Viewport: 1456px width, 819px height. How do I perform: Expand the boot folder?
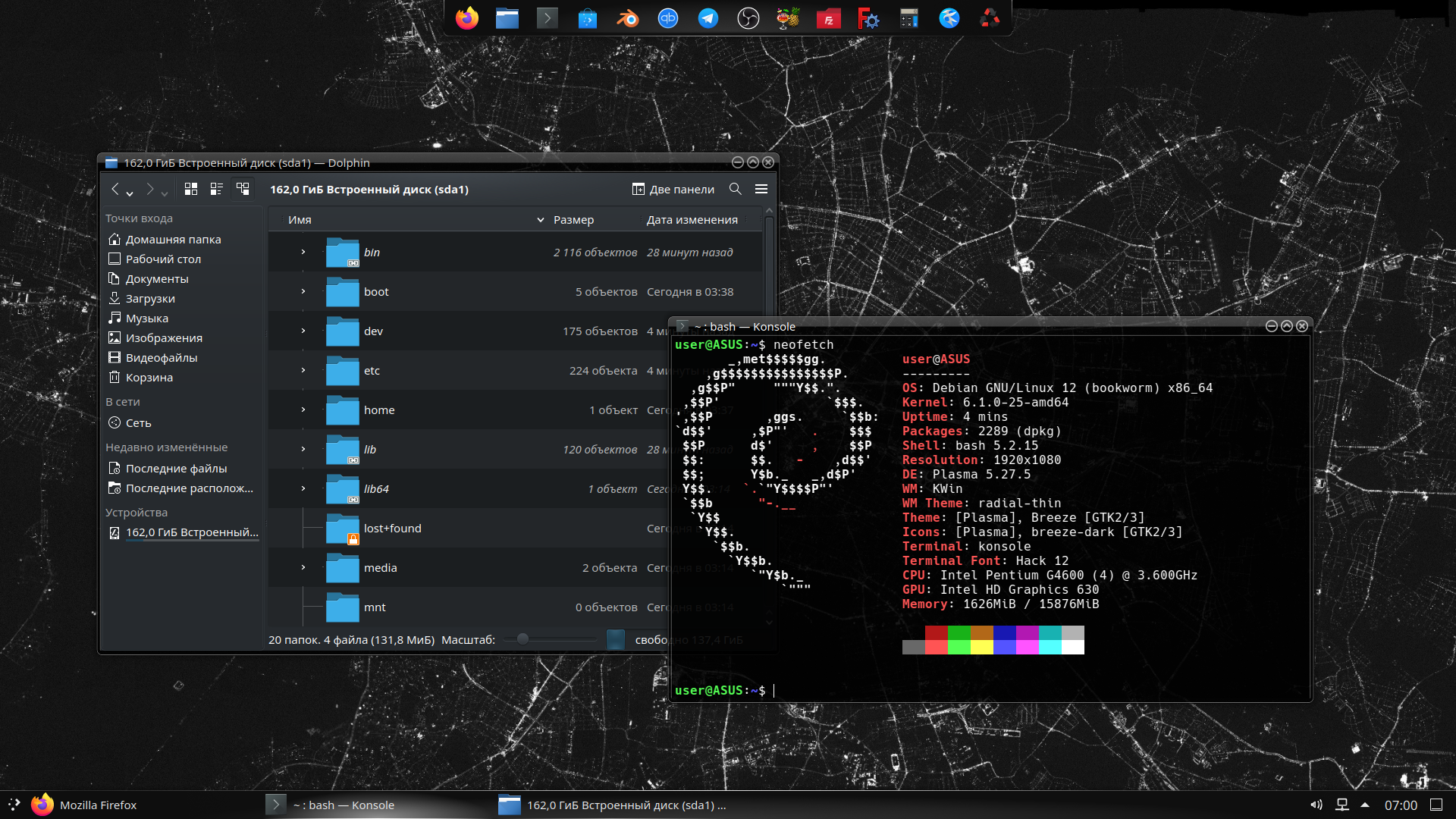pos(303,291)
